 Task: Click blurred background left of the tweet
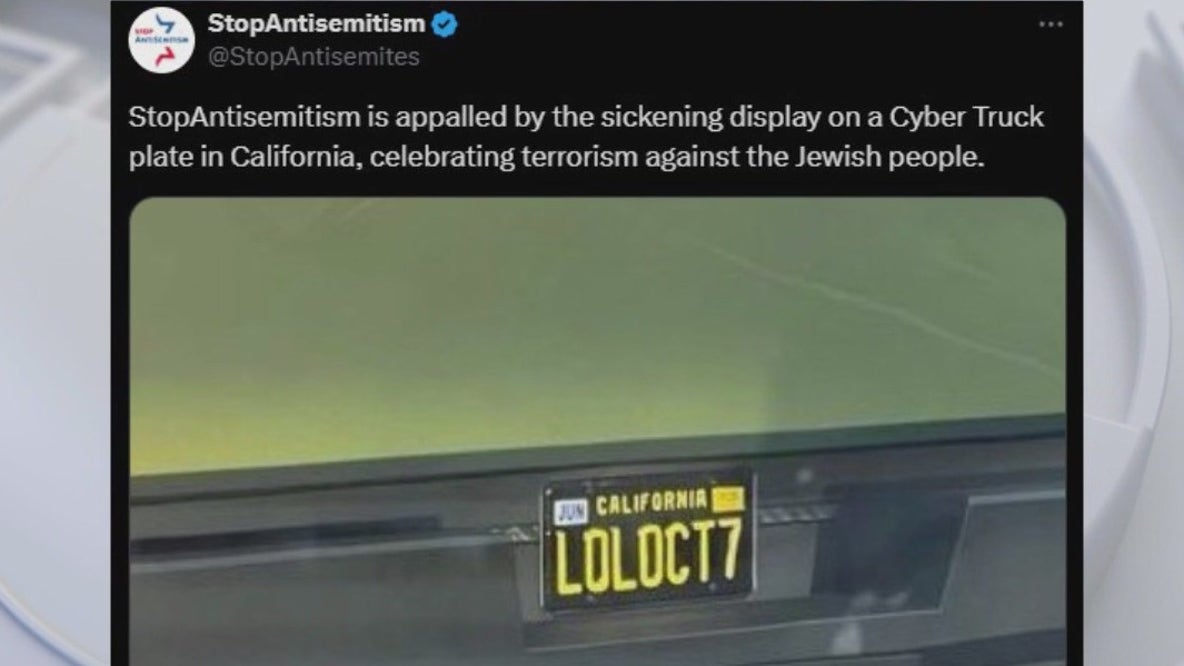click(x=54, y=332)
